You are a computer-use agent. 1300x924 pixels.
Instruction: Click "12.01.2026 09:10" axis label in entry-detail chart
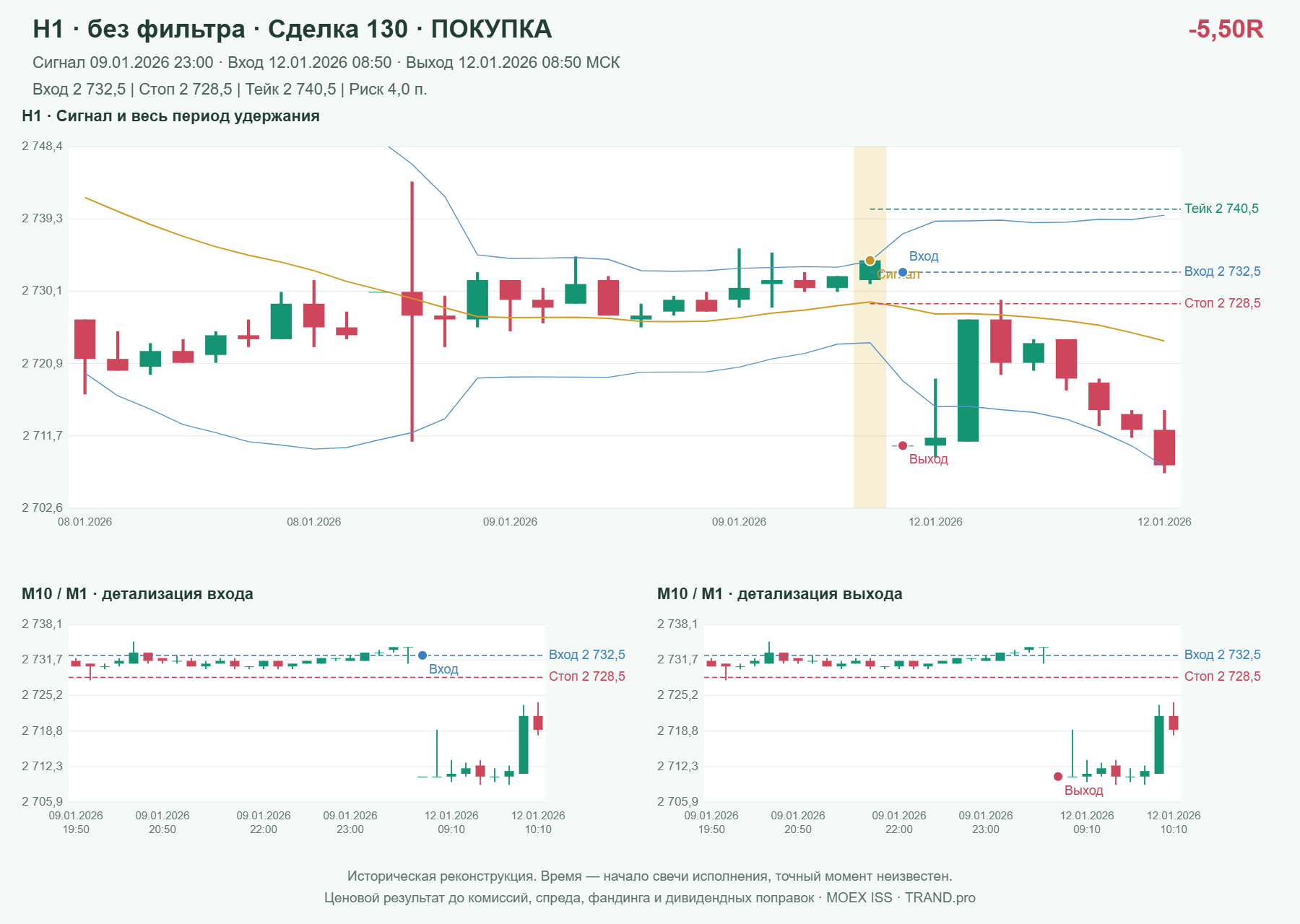(451, 822)
